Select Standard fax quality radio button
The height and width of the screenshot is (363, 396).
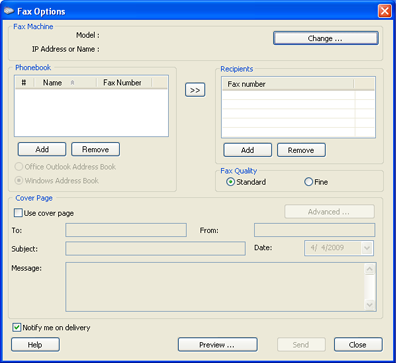(x=230, y=182)
